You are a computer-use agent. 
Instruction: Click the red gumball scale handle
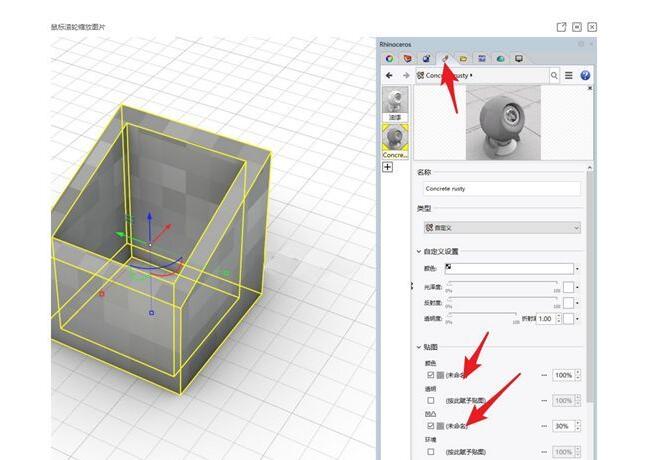click(x=102, y=293)
